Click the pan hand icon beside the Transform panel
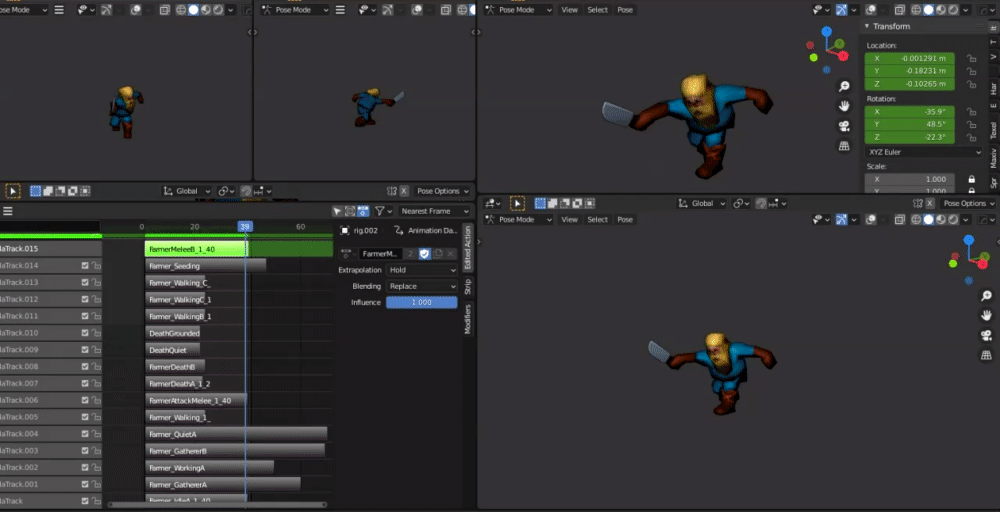Image resolution: width=1000 pixels, height=512 pixels. pyautogui.click(x=844, y=106)
